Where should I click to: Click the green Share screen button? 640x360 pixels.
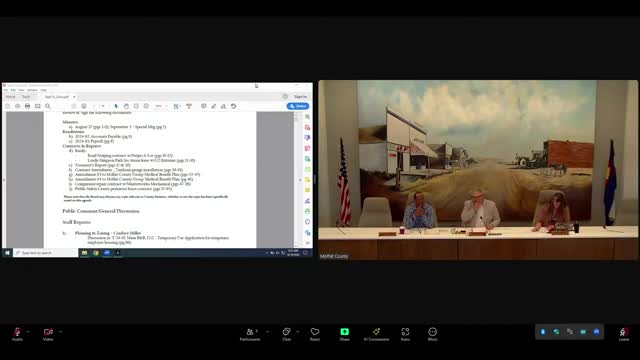tap(344, 334)
